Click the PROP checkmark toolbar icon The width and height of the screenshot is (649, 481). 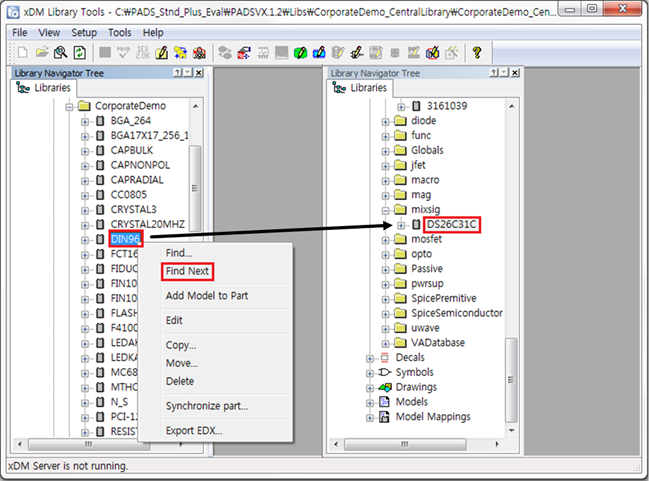123,53
